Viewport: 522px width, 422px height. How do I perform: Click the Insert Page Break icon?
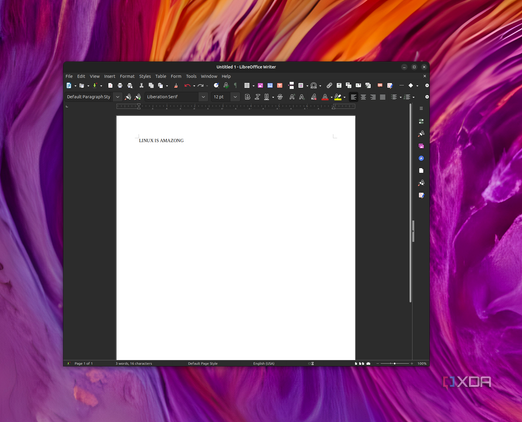point(291,86)
